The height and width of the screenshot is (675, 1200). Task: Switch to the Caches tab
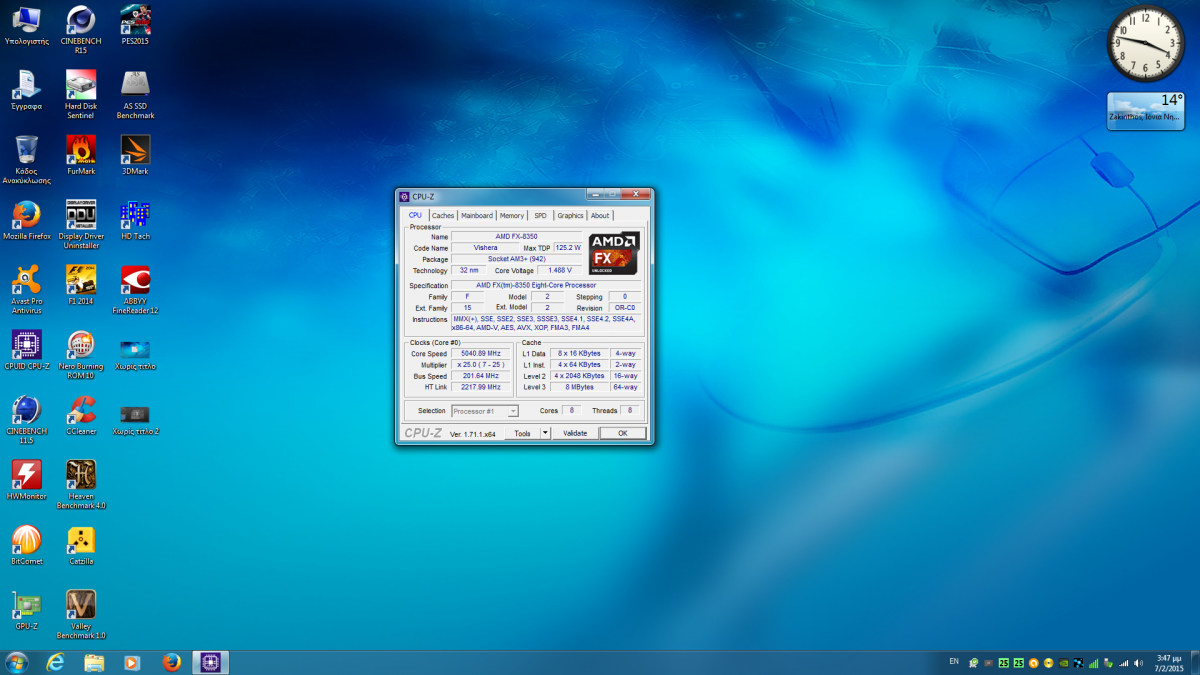click(x=443, y=215)
